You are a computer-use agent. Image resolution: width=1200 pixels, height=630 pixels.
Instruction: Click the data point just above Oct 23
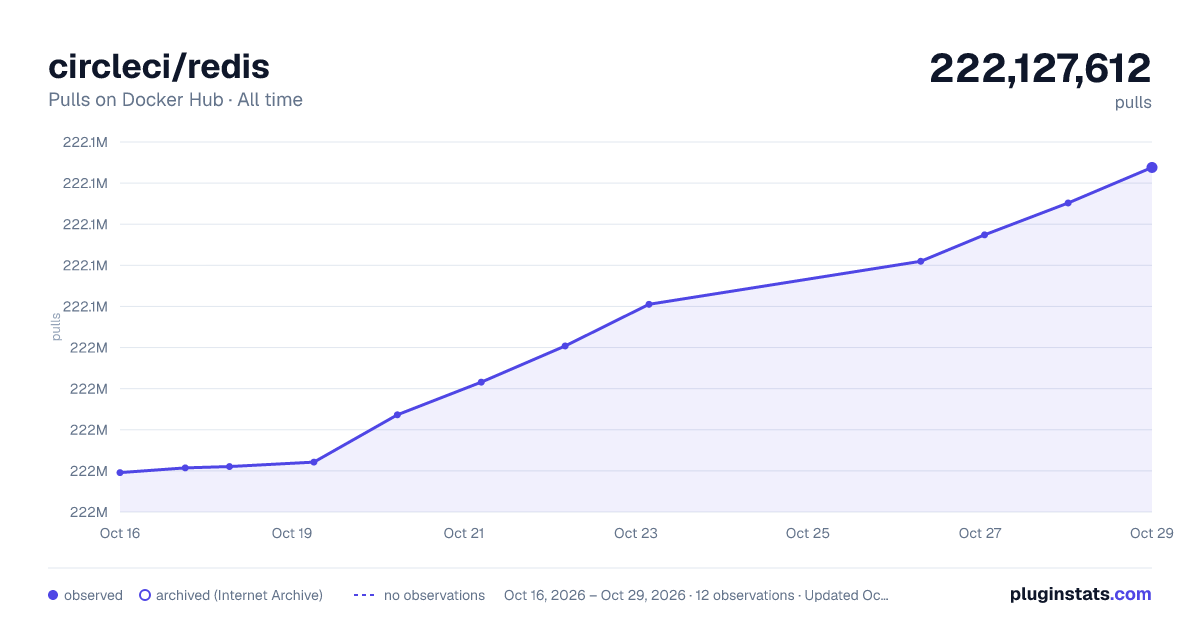click(x=649, y=304)
